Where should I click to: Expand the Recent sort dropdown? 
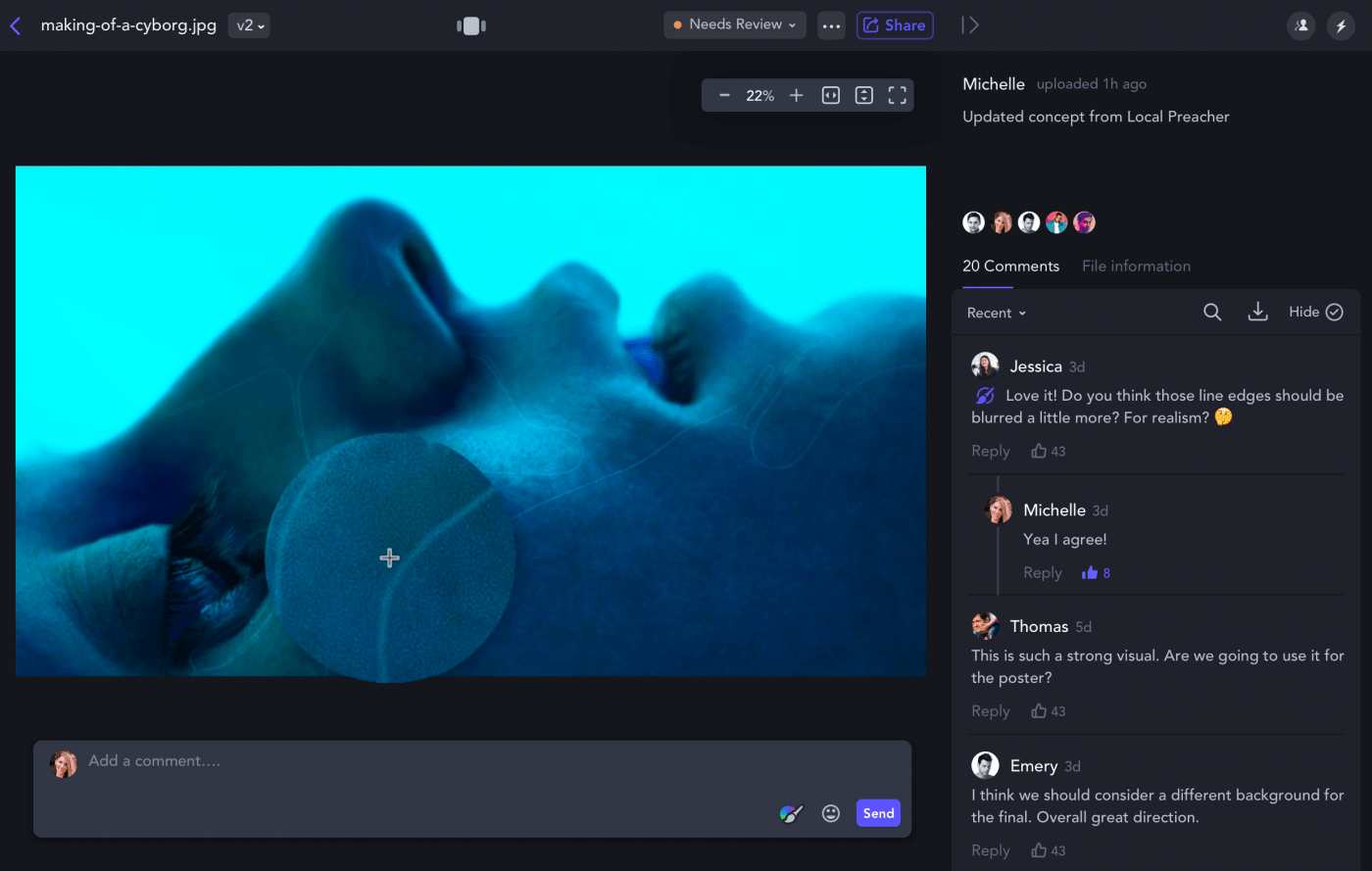996,313
